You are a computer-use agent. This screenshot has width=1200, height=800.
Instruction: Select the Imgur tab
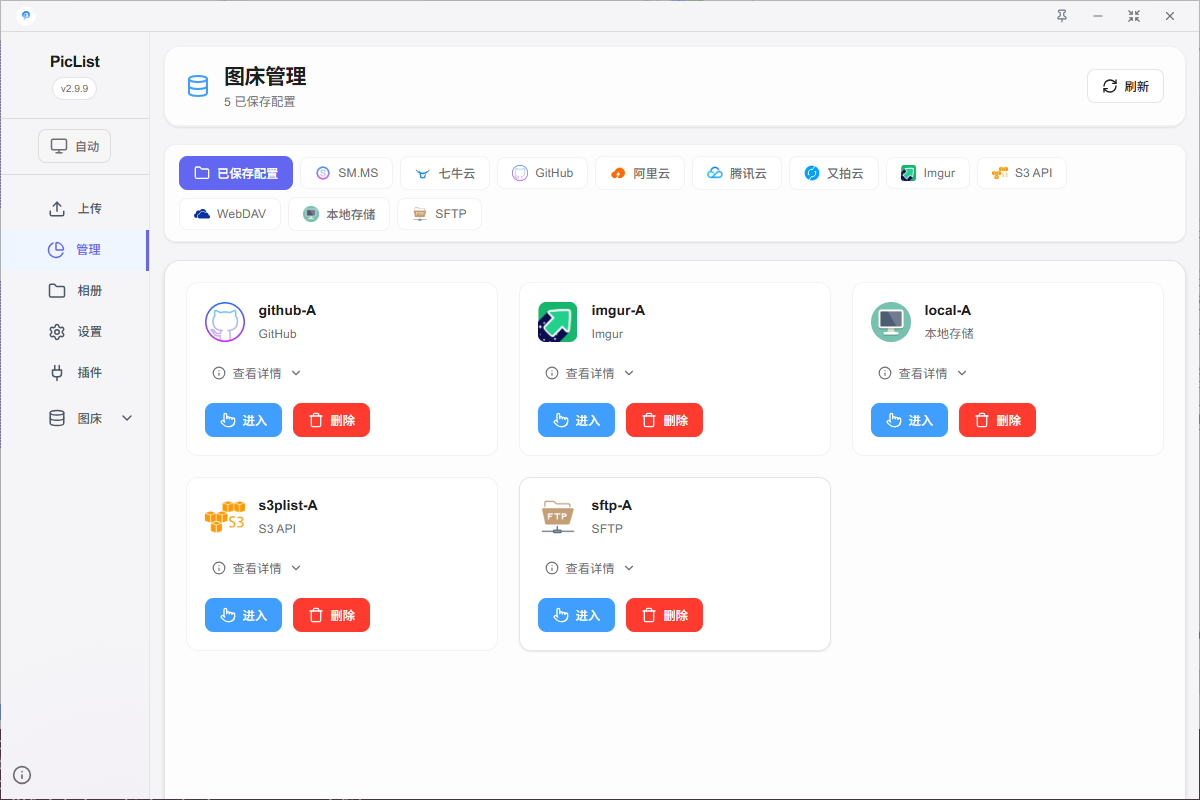pyautogui.click(x=928, y=173)
